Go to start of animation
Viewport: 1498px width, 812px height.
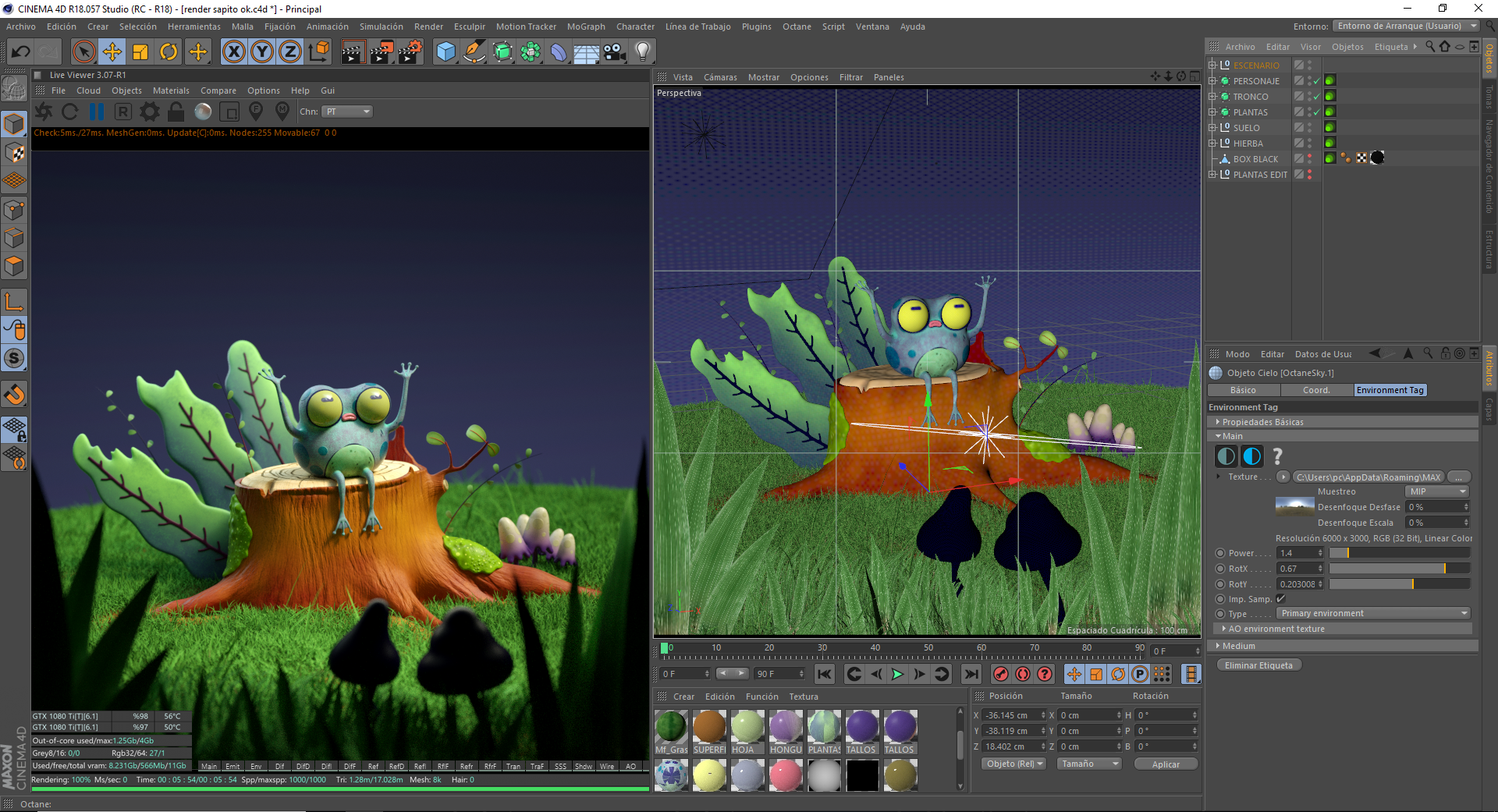tap(824, 674)
